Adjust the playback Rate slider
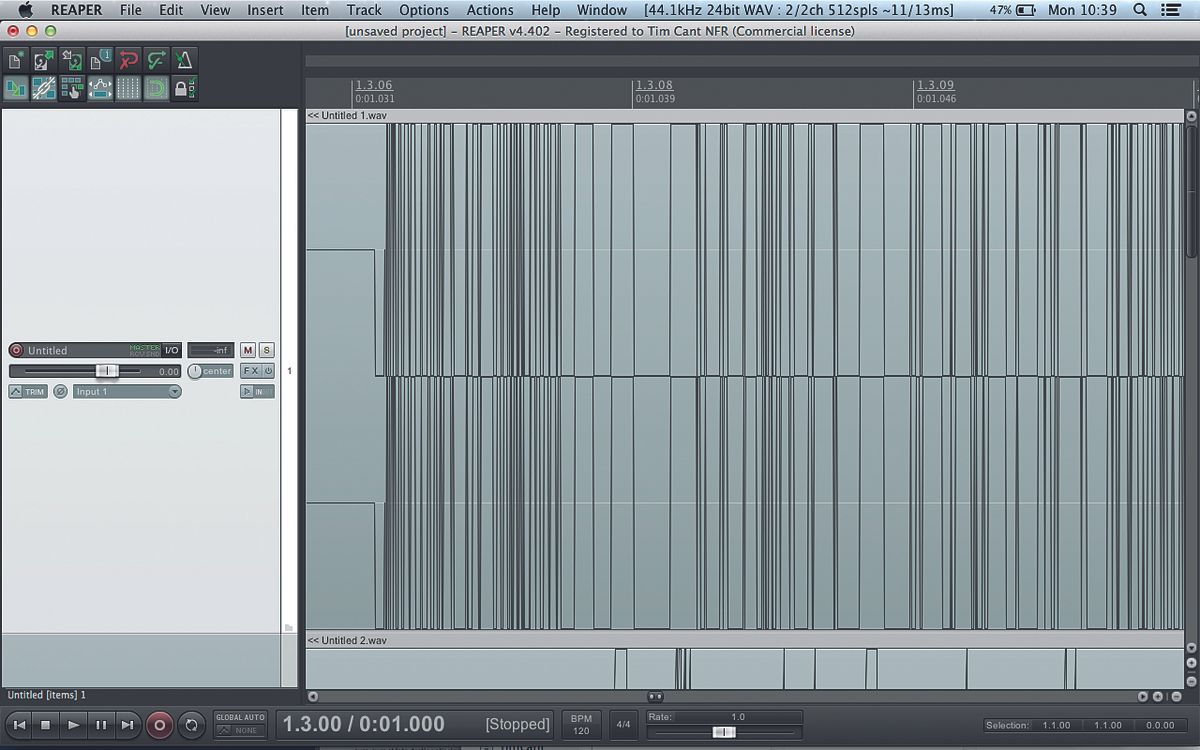The image size is (1200, 750). click(722, 730)
